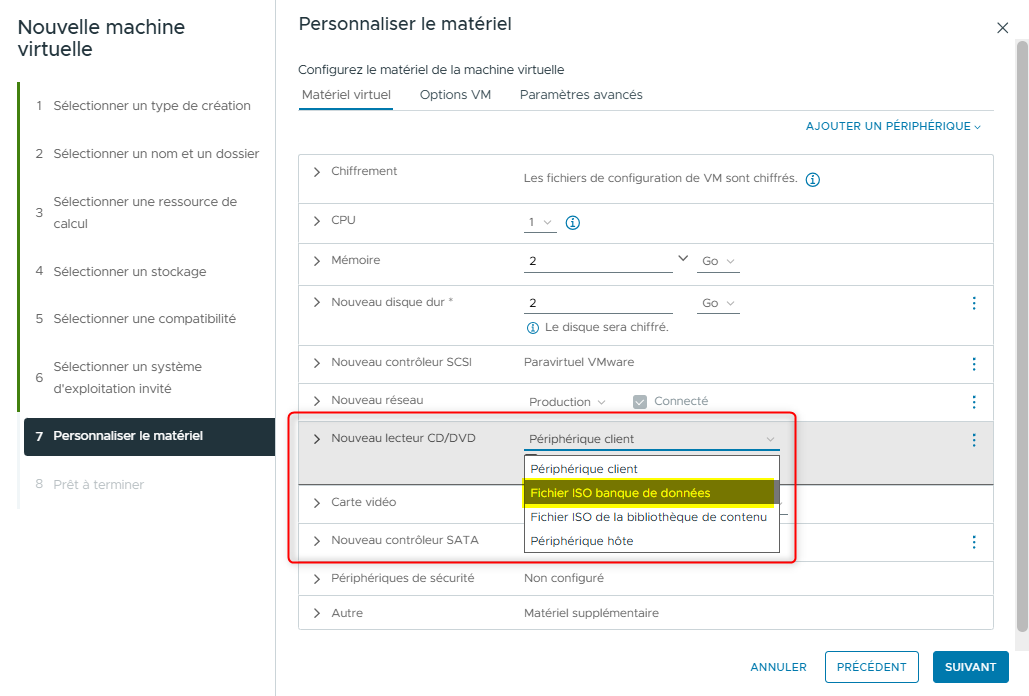Viewport: 1029px width, 696px height.
Task: Open the Production network dropdown
Action: [x=567, y=402]
